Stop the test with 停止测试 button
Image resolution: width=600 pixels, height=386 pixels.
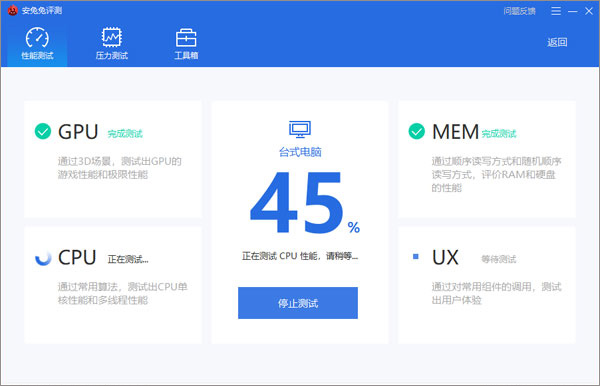coord(298,303)
